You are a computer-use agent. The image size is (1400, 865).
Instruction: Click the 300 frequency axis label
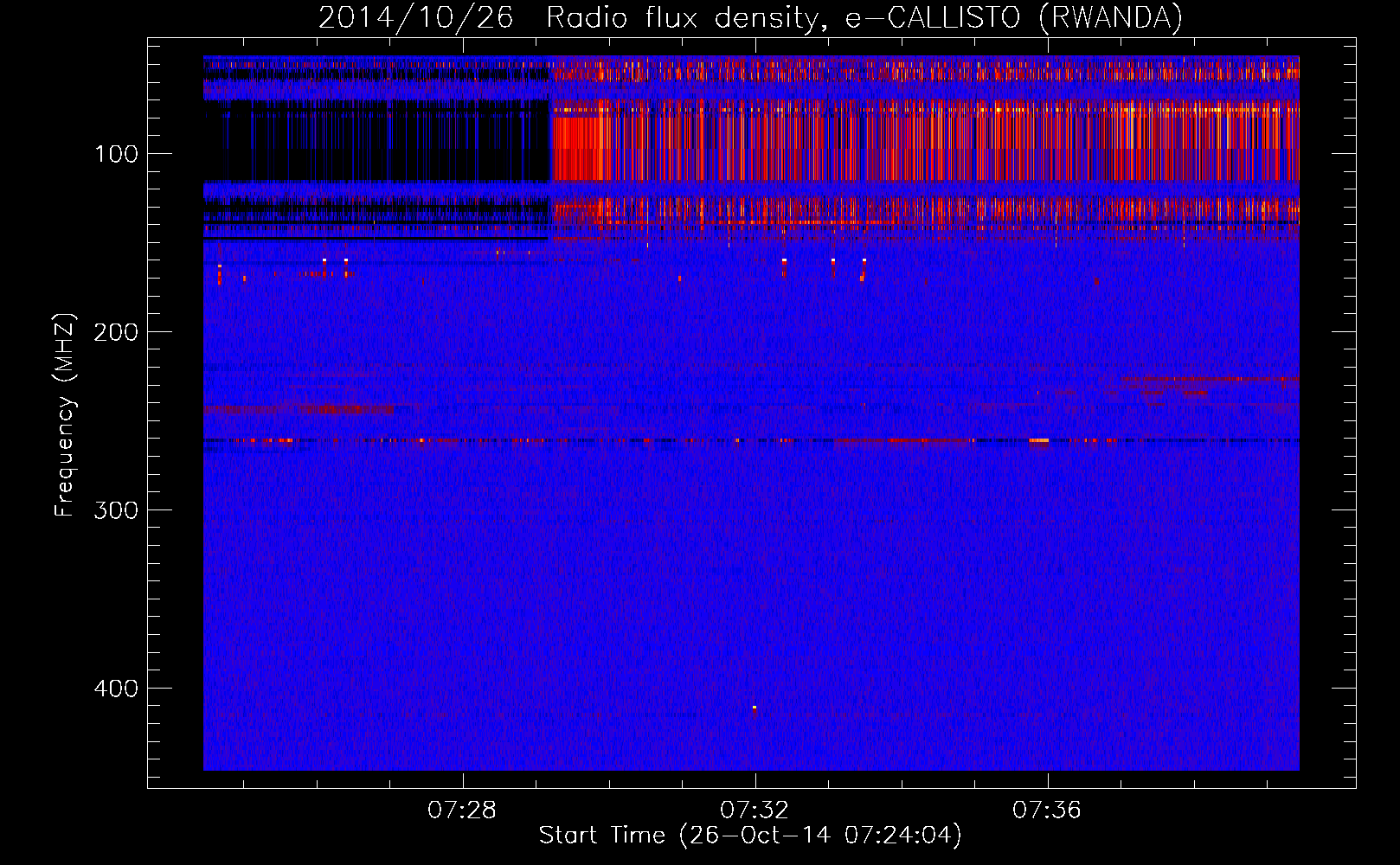(x=117, y=510)
